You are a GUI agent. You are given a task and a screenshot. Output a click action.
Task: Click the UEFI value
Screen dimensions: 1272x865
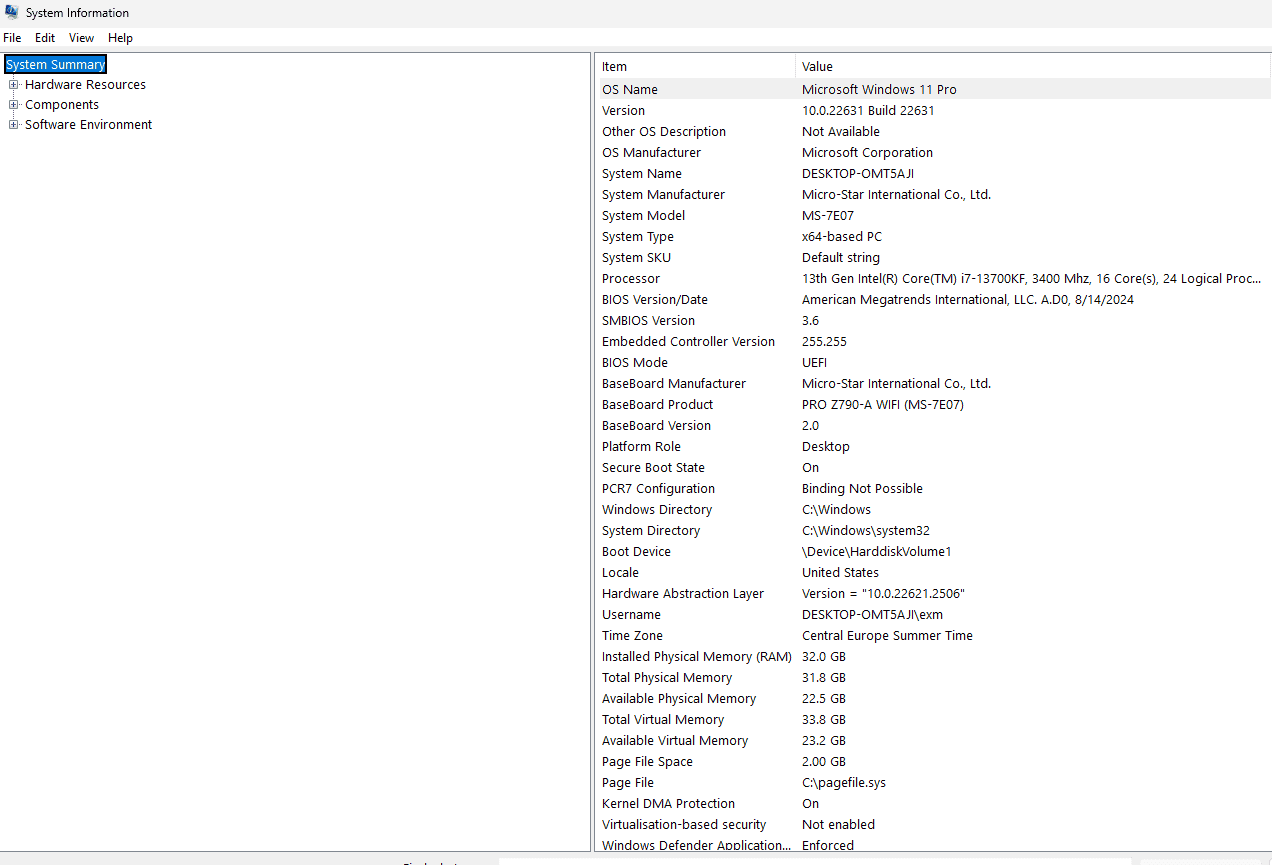point(814,363)
